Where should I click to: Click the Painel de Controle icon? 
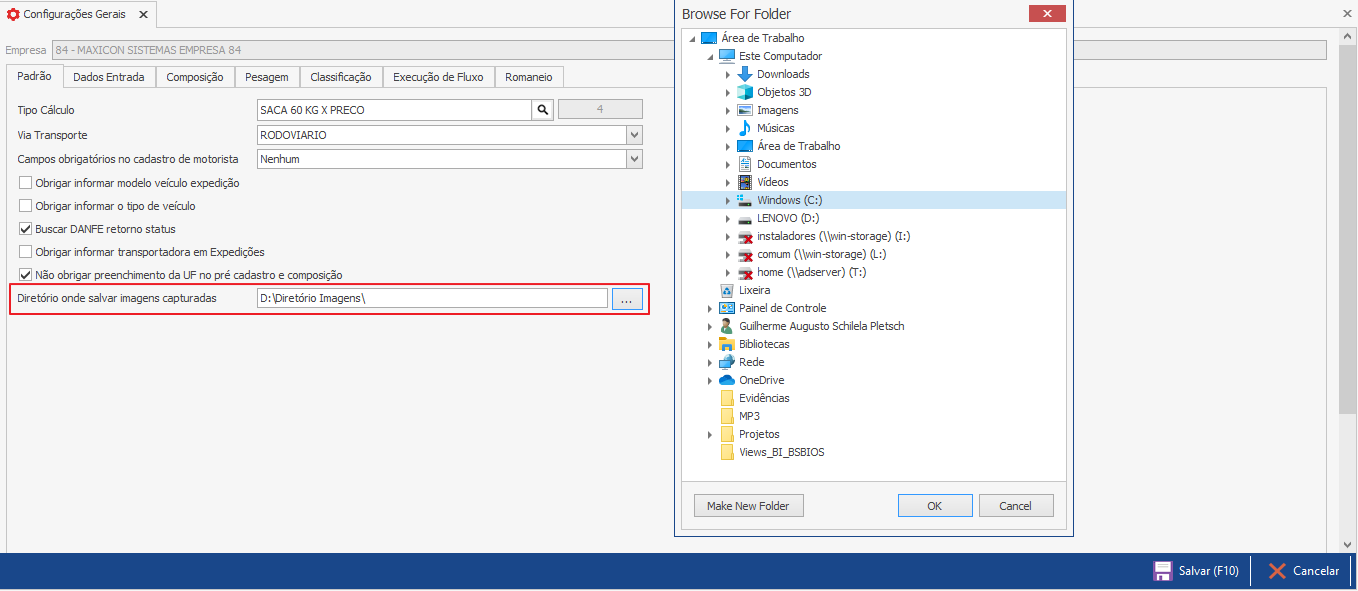(x=727, y=308)
